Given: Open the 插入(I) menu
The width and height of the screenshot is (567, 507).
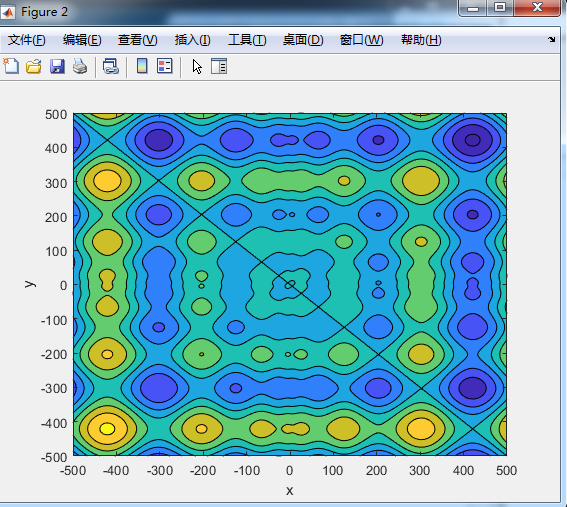Looking at the screenshot, I should 192,40.
